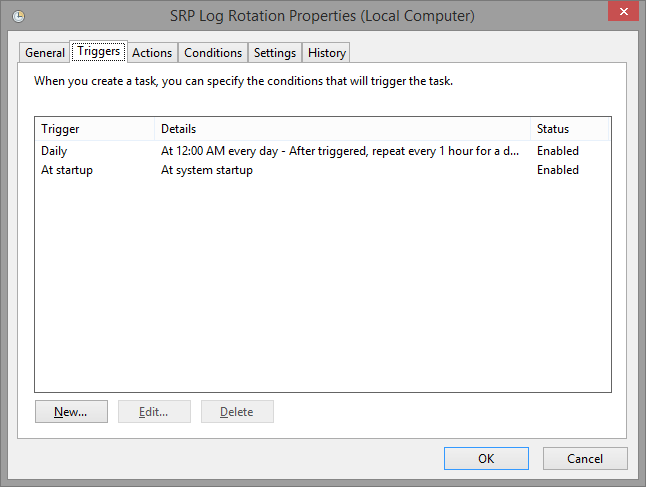Click the clock icon in the title bar
This screenshot has width=646, height=487.
(19, 17)
